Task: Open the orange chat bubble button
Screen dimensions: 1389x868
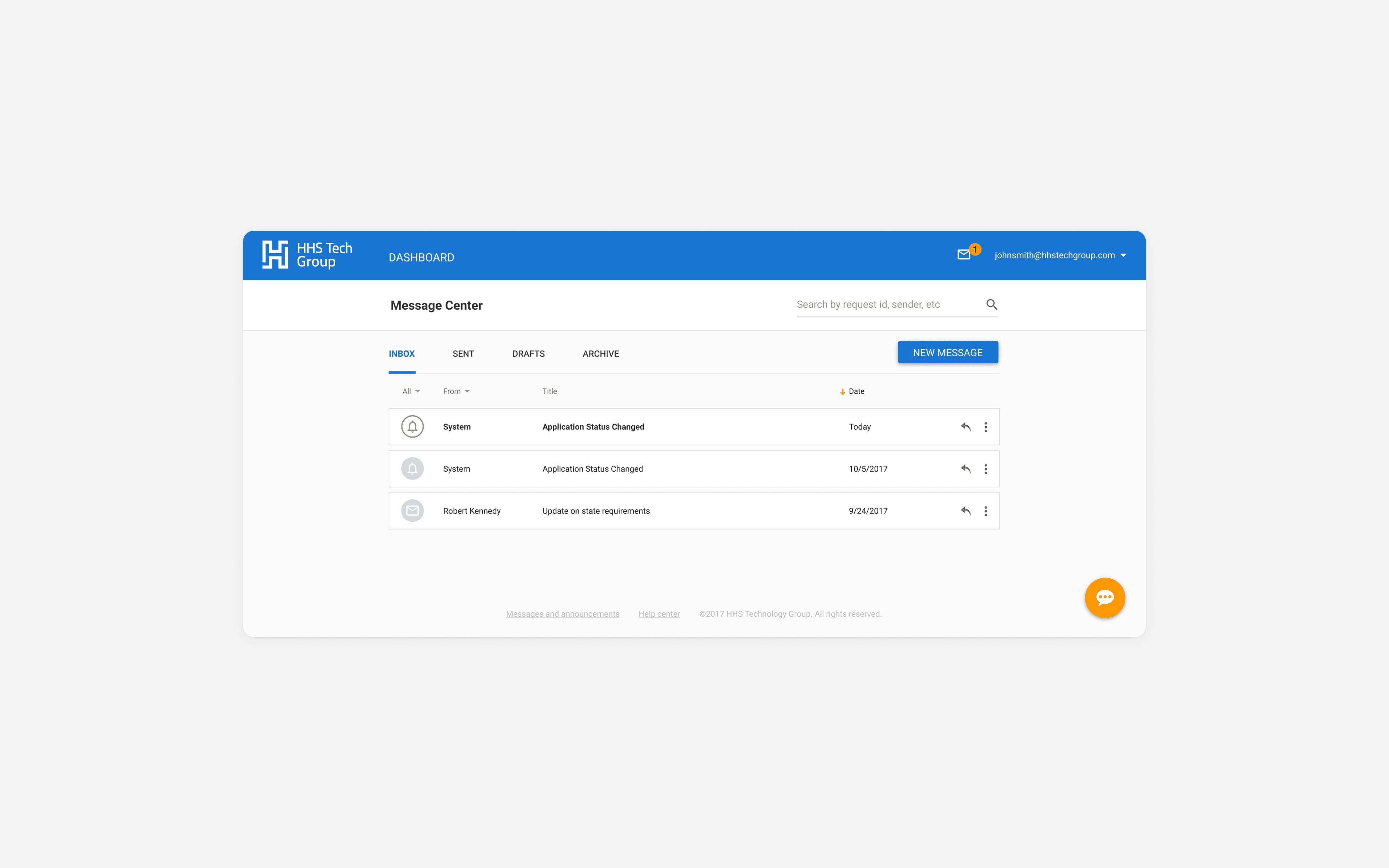Action: pos(1104,597)
